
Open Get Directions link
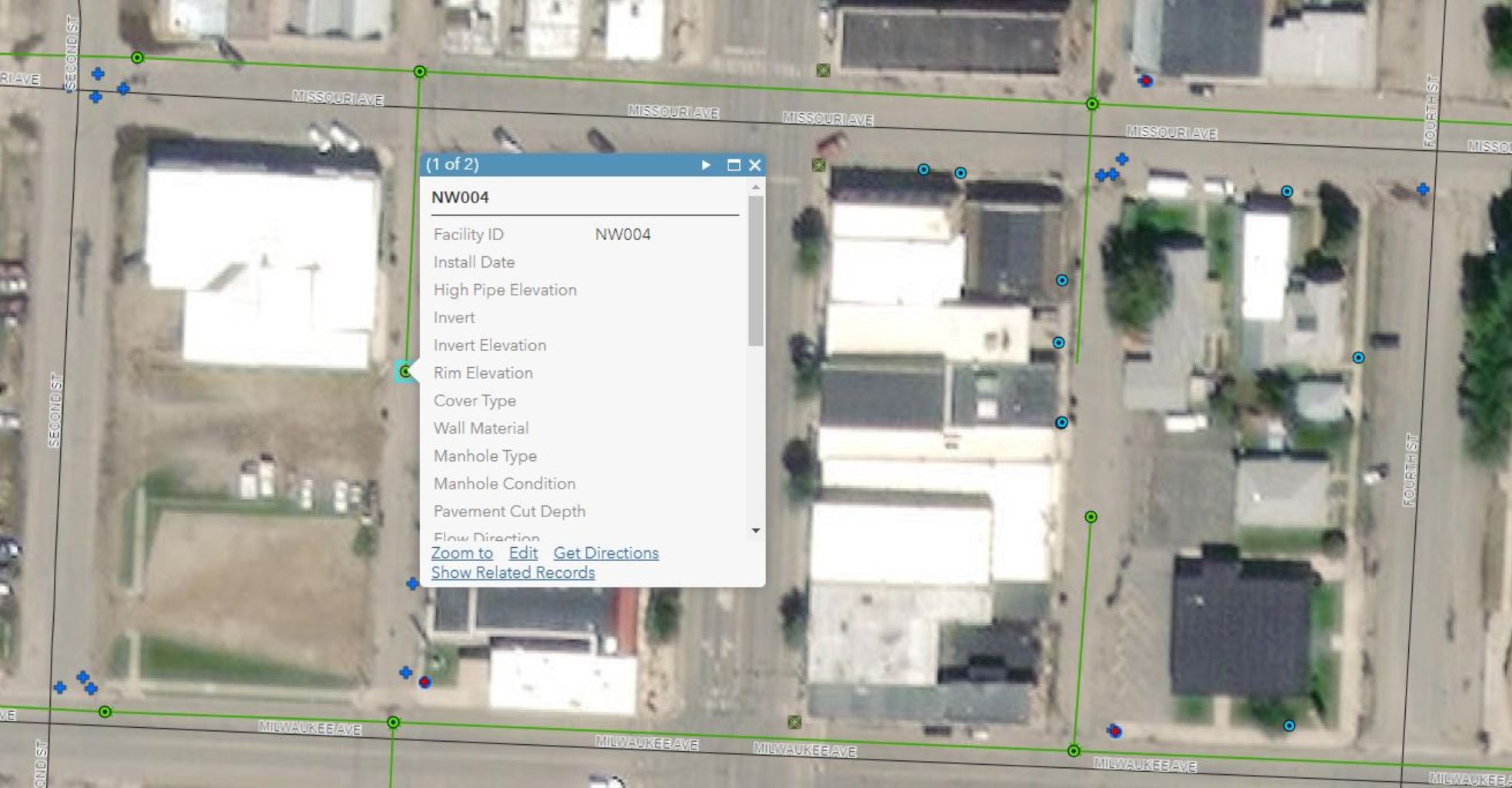tap(606, 553)
